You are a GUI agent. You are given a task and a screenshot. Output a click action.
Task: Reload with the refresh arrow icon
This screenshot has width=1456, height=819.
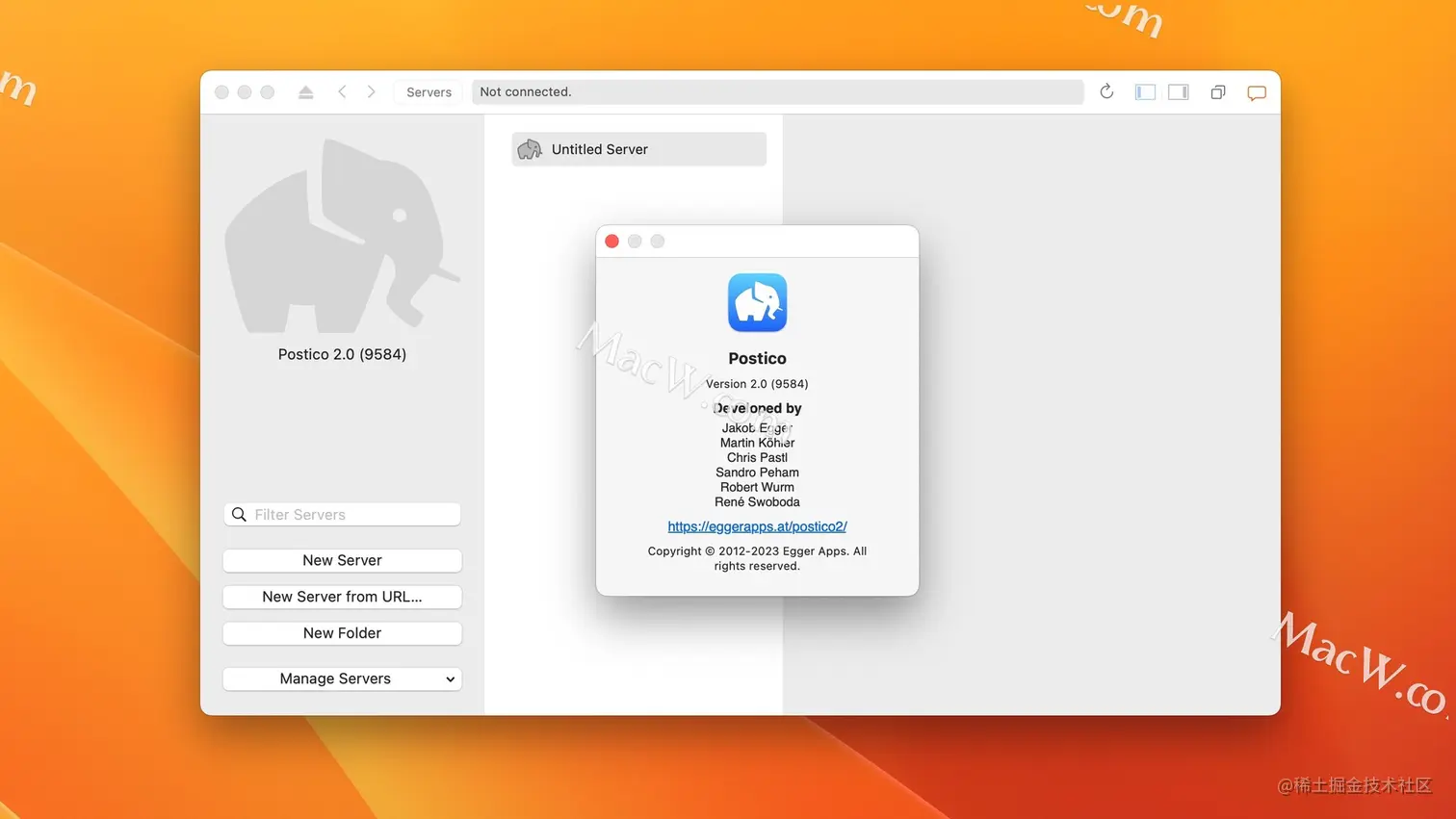tap(1106, 91)
